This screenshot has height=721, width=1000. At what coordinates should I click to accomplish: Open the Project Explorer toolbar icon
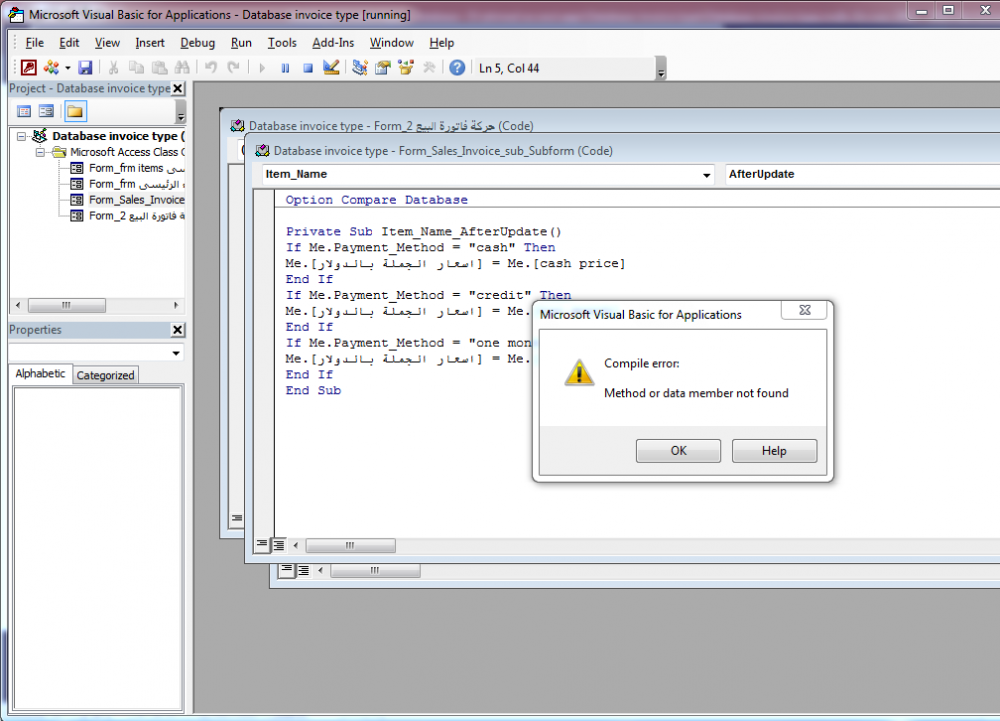pos(360,68)
